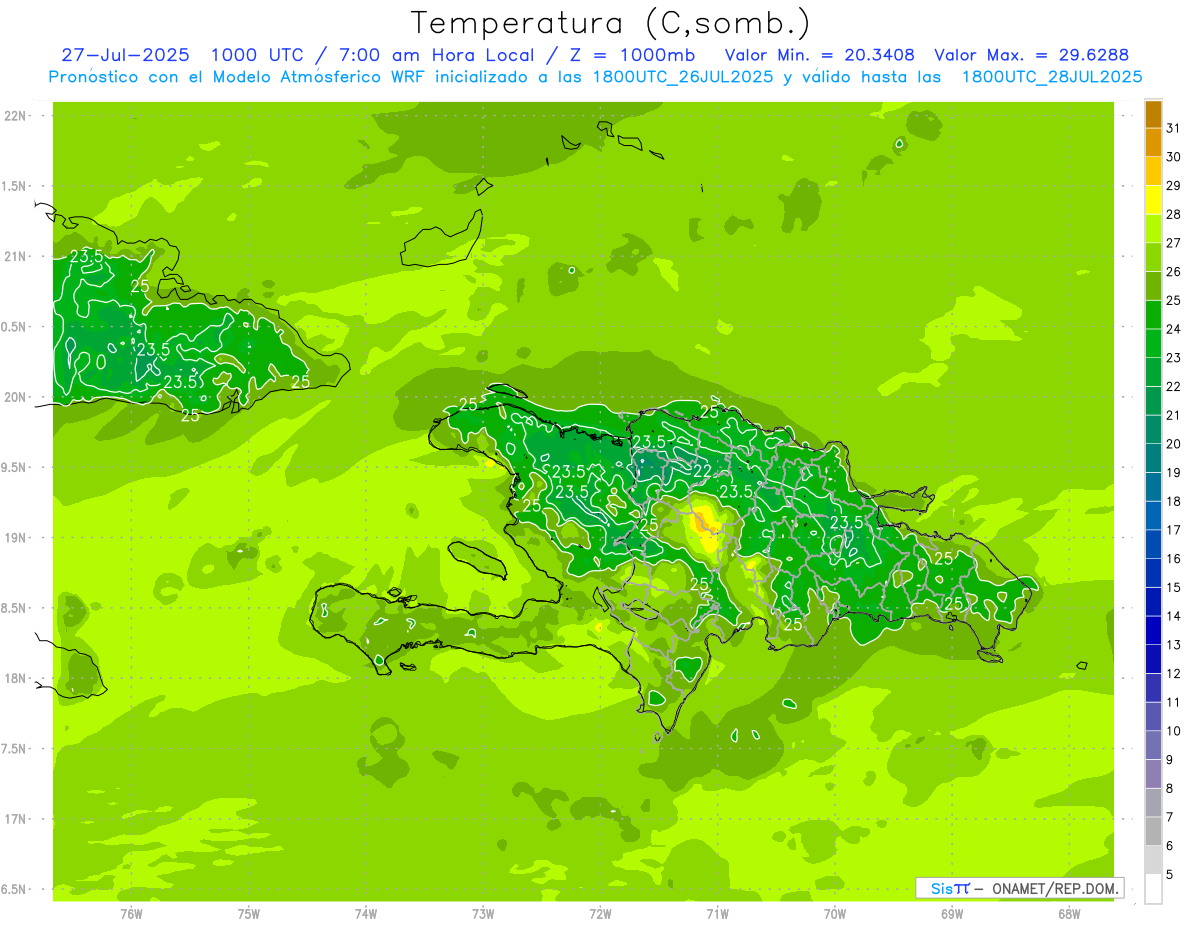Select the date text 27-Jul-2025

[125, 55]
